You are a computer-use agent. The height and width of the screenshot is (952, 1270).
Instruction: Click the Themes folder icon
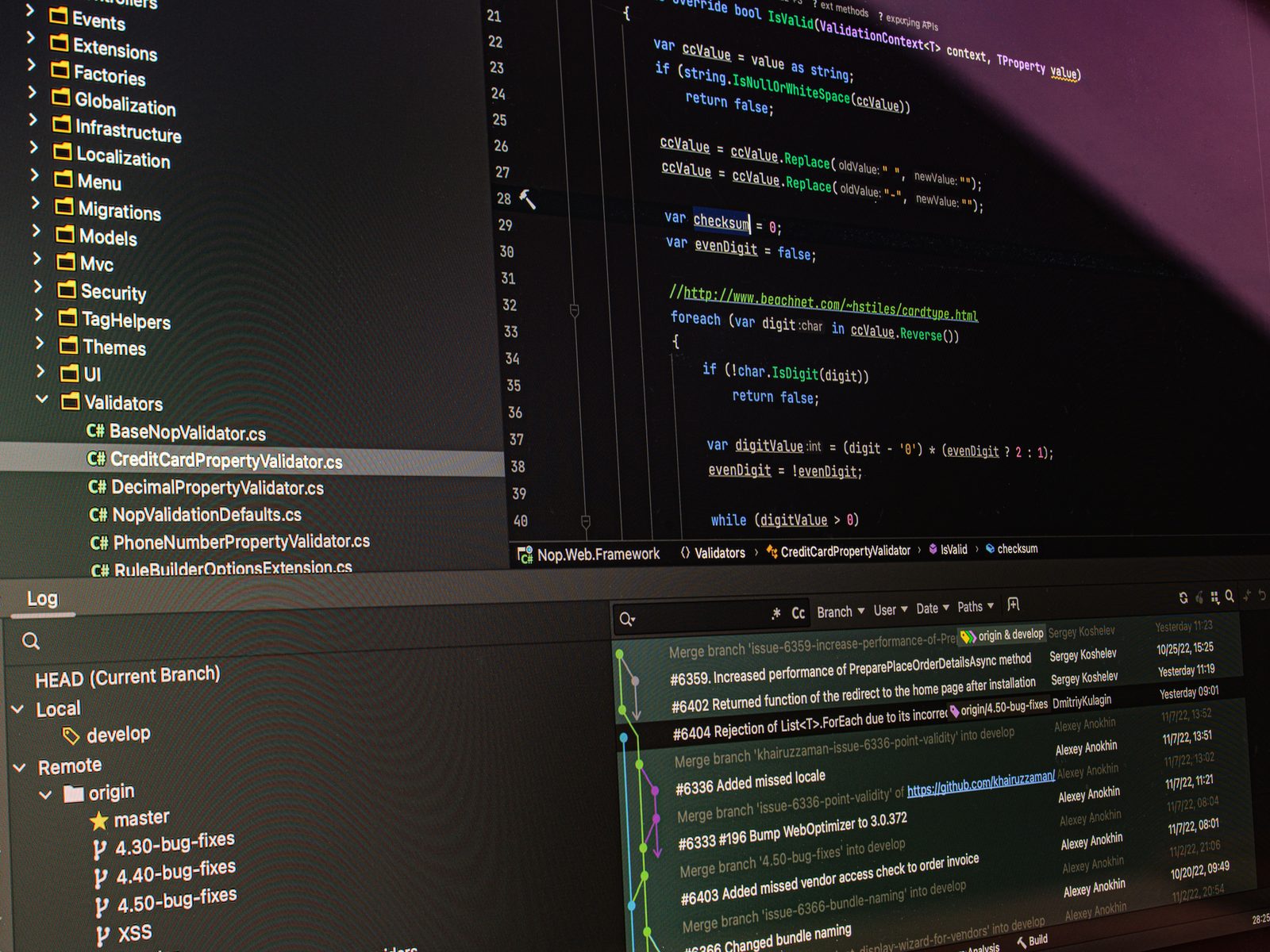point(69,345)
